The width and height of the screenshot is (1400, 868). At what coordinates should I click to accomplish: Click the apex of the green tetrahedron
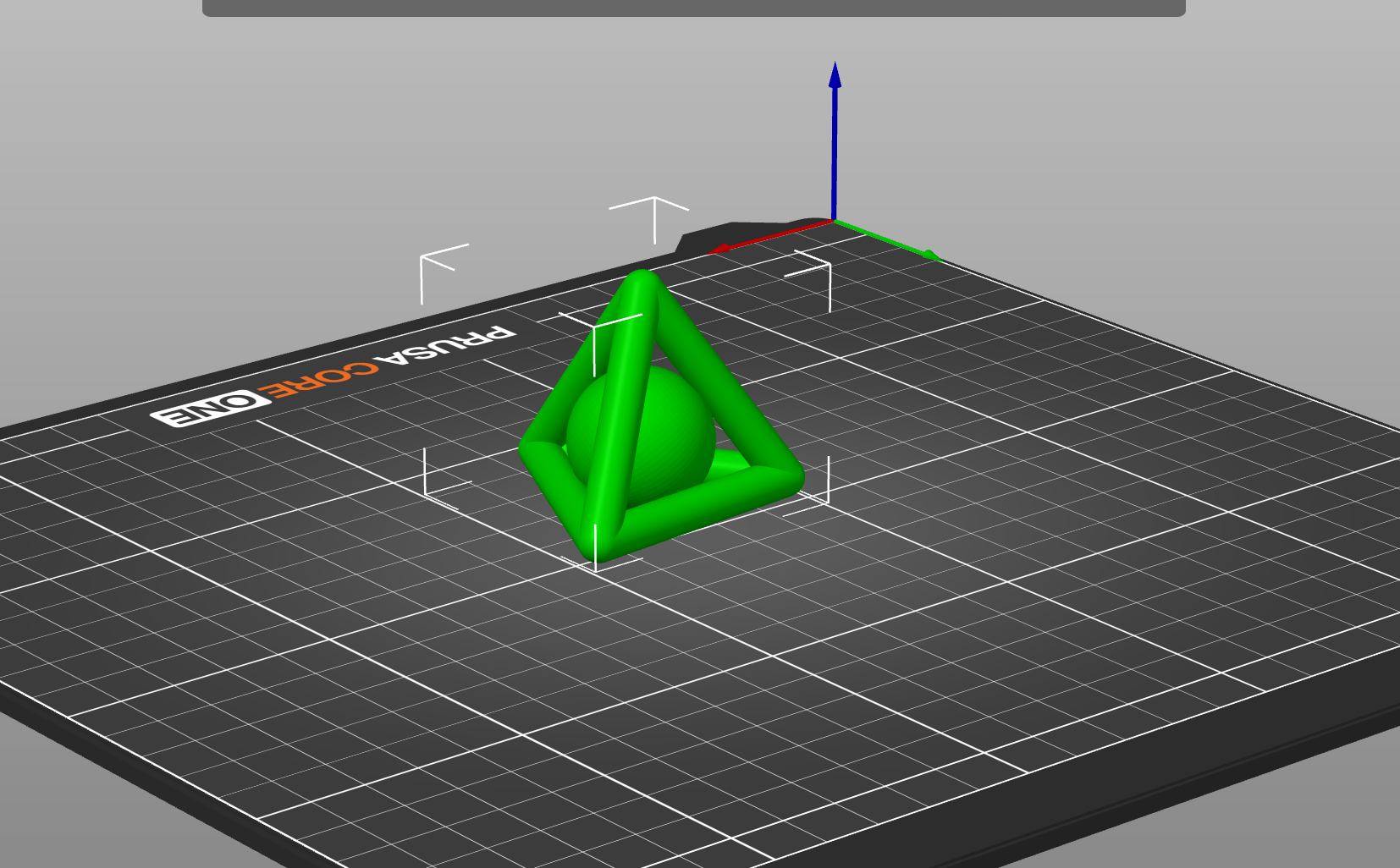click(x=642, y=283)
